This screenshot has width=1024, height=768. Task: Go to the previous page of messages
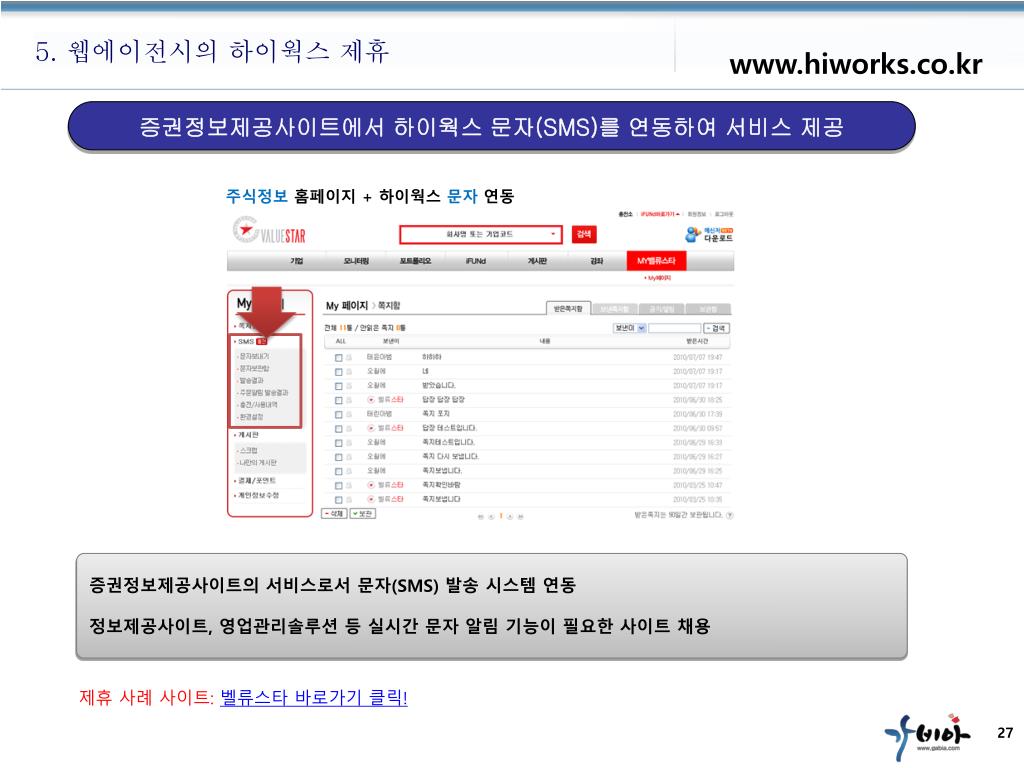[491, 516]
